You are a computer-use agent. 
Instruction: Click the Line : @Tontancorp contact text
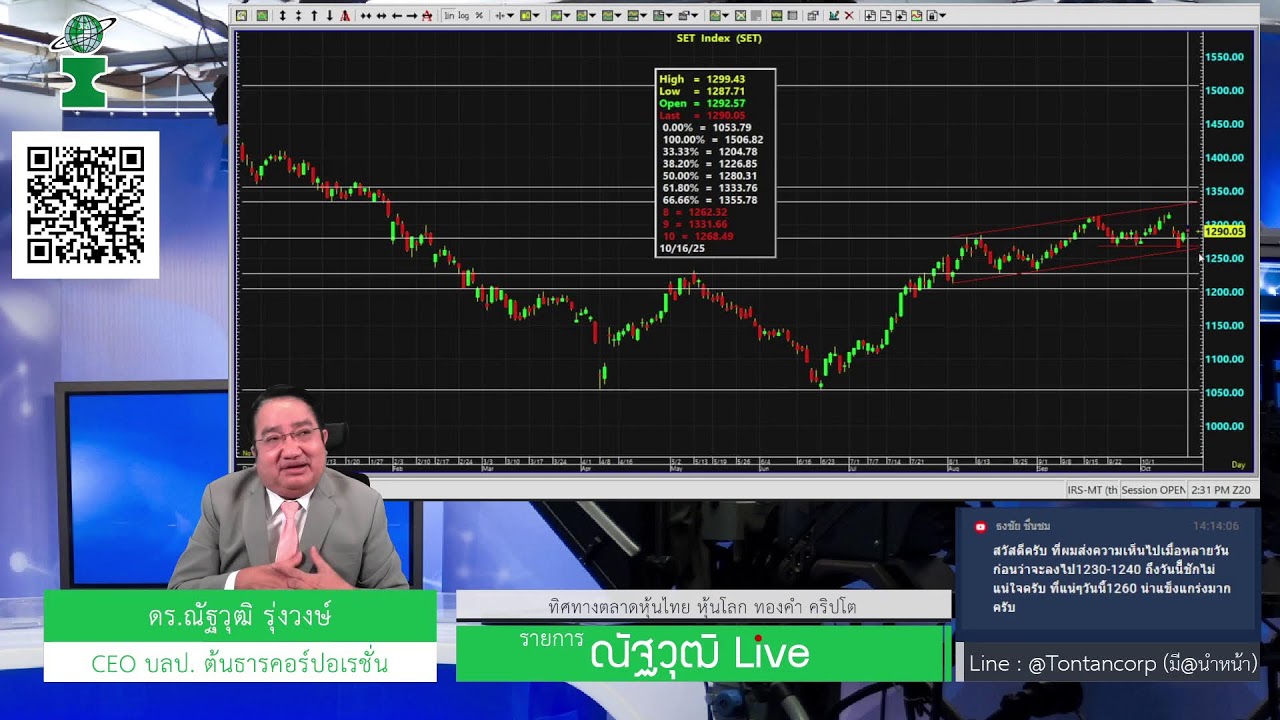click(x=1113, y=664)
